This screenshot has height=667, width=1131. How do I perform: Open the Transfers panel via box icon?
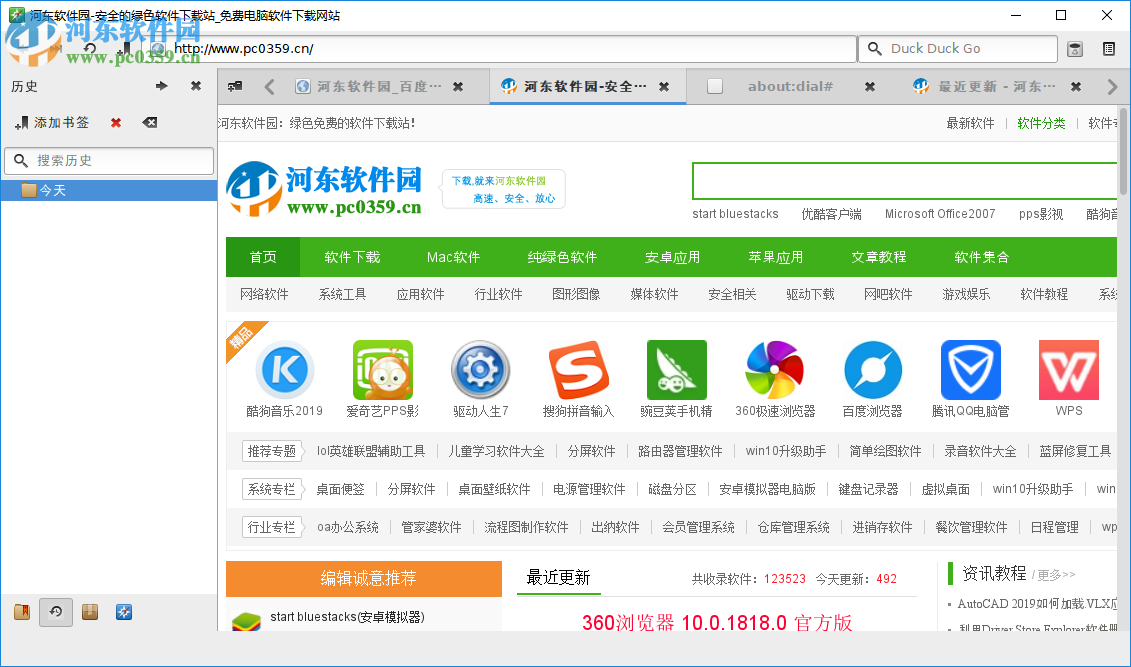point(89,611)
